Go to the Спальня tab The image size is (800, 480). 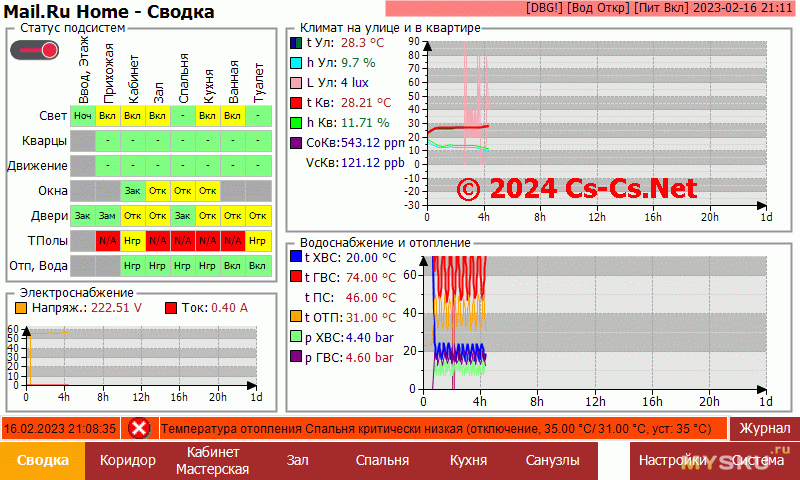(382, 460)
